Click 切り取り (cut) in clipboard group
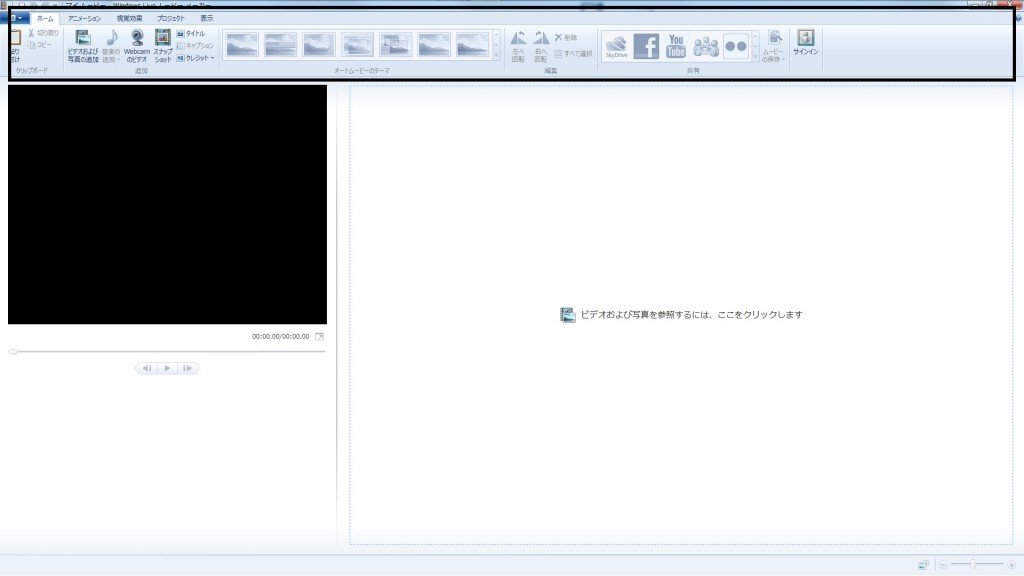1024x576 pixels. coord(43,33)
